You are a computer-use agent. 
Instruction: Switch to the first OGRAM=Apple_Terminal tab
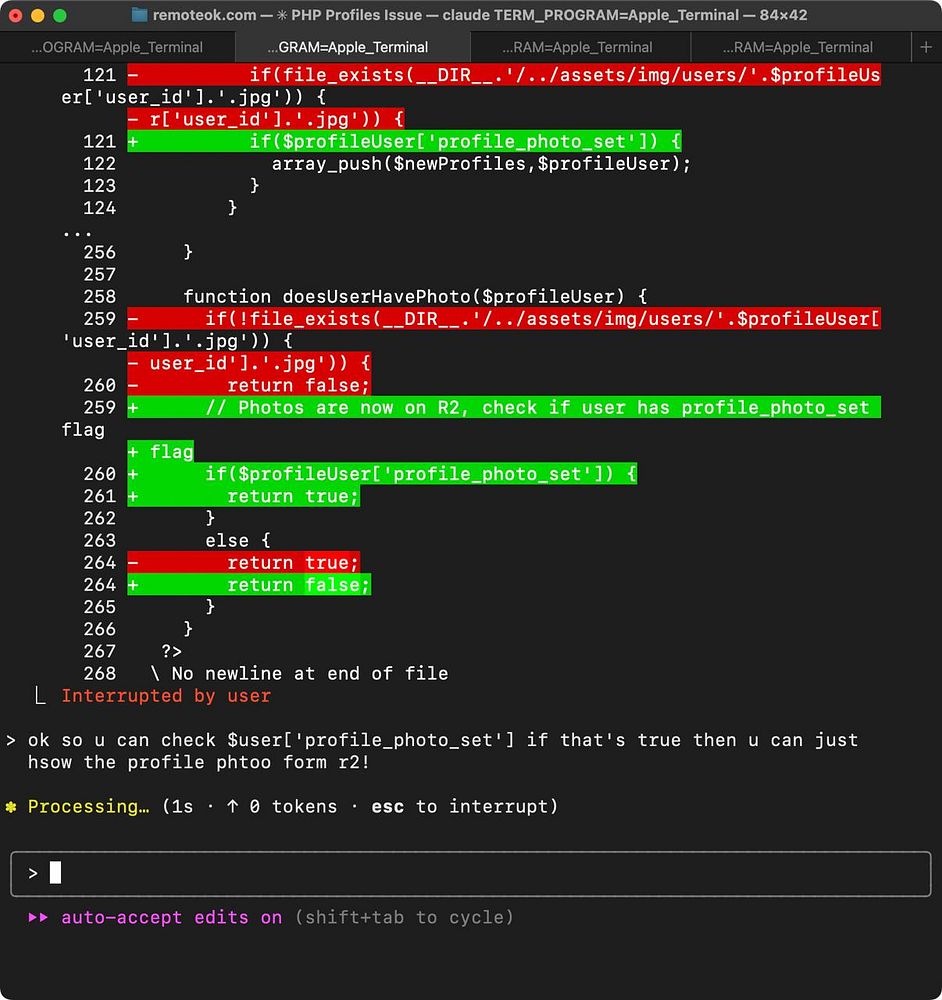pos(117,47)
